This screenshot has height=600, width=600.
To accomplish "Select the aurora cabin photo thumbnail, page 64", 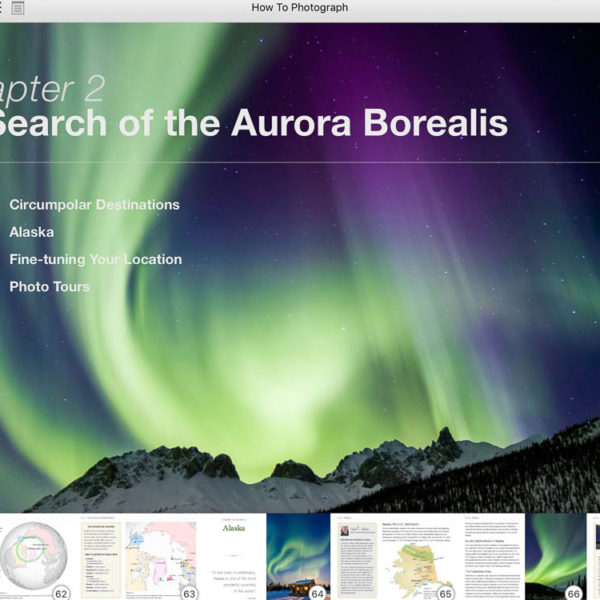I will (x=298, y=556).
